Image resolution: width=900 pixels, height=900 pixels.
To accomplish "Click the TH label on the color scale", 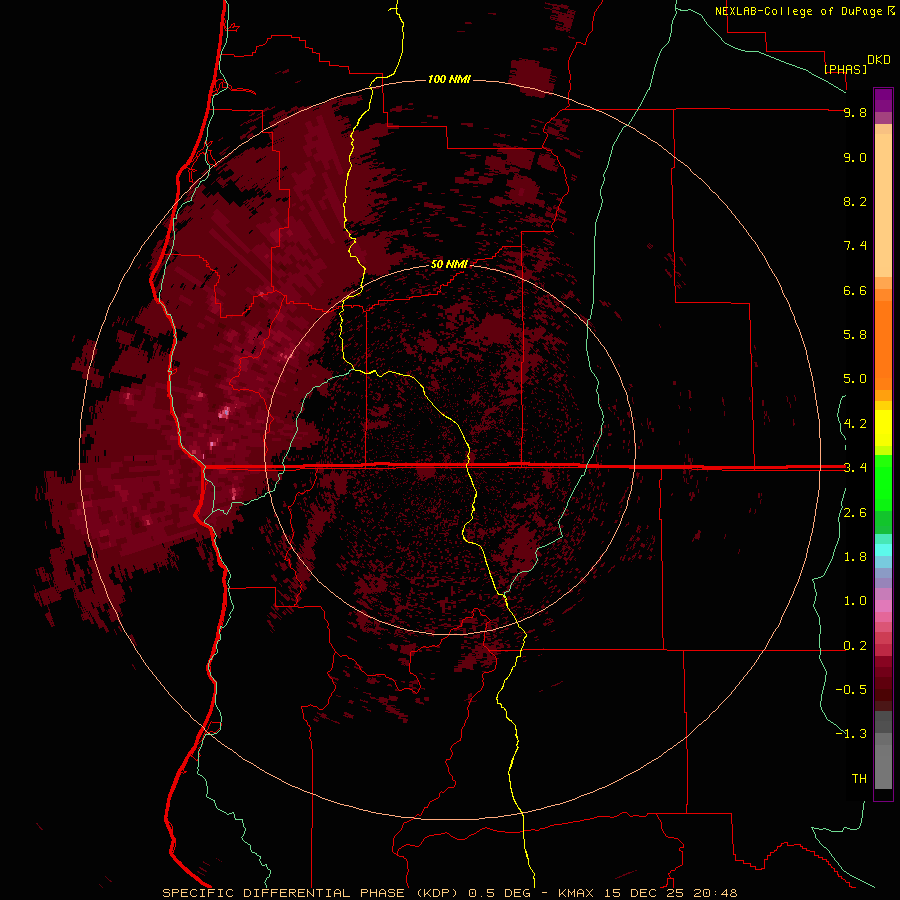I will click(x=859, y=778).
